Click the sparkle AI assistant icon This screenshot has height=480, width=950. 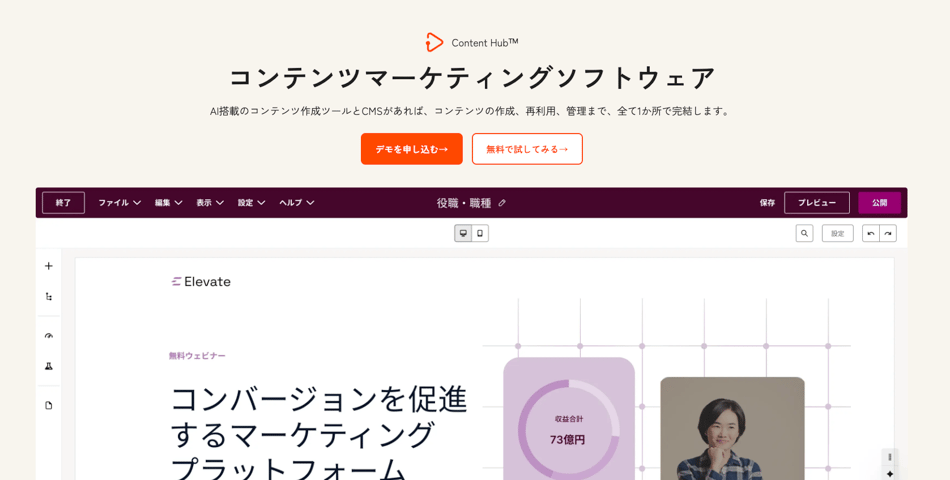coord(889,473)
